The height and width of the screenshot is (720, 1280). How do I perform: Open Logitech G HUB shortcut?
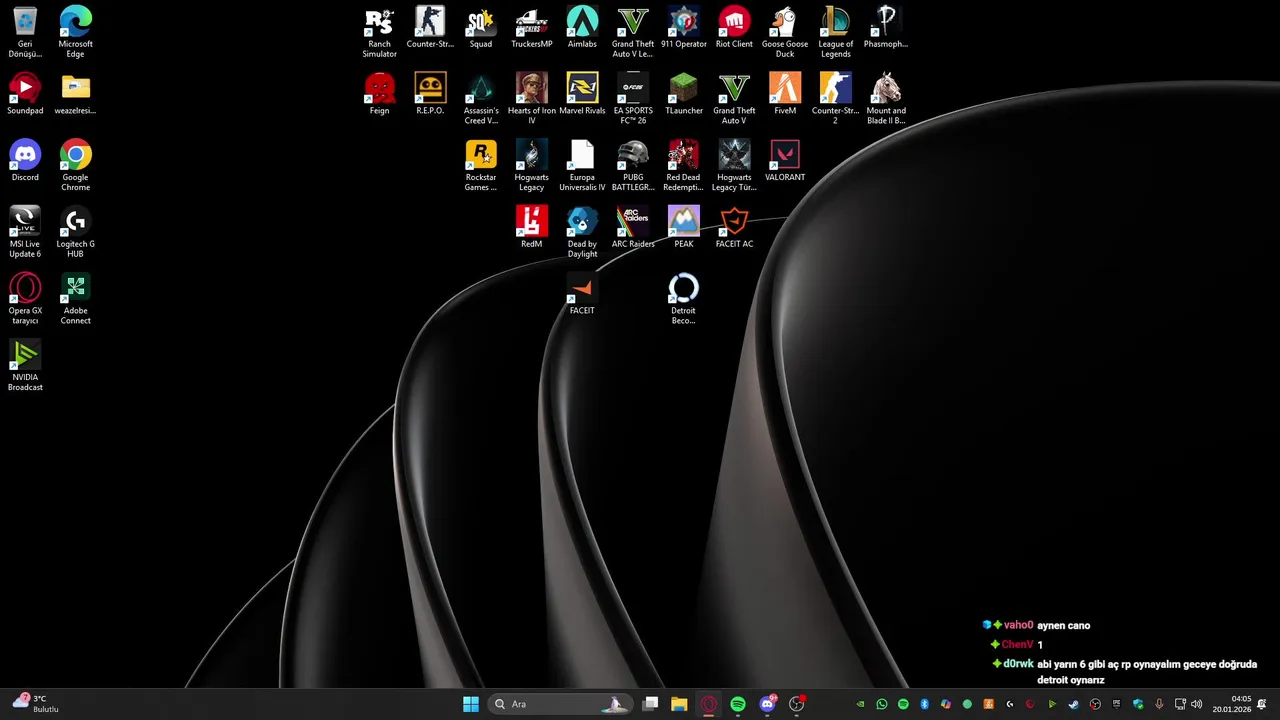[76, 232]
